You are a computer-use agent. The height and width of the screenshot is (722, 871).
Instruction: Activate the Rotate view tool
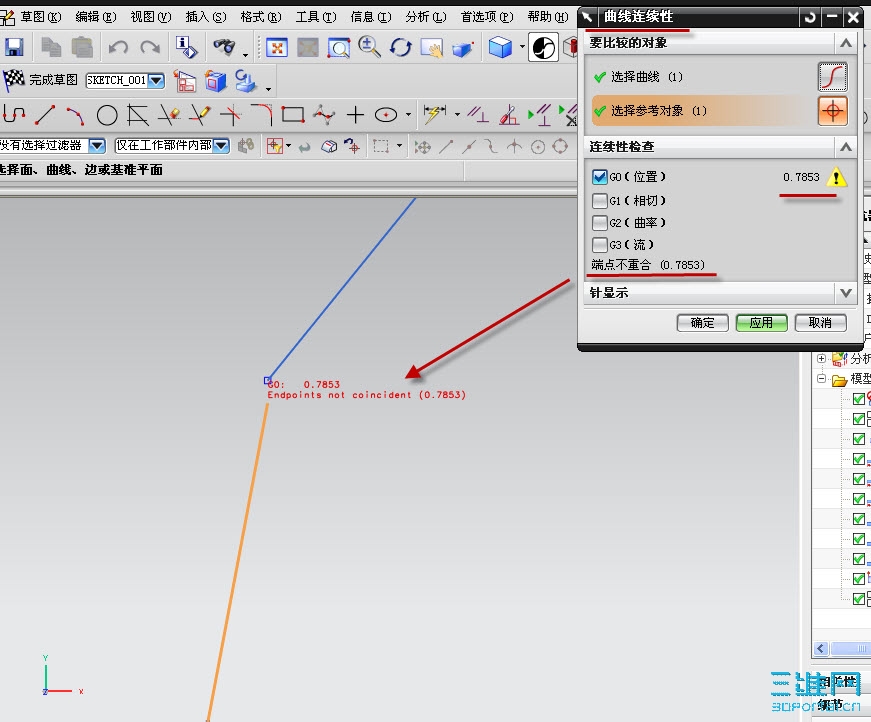pyautogui.click(x=401, y=47)
